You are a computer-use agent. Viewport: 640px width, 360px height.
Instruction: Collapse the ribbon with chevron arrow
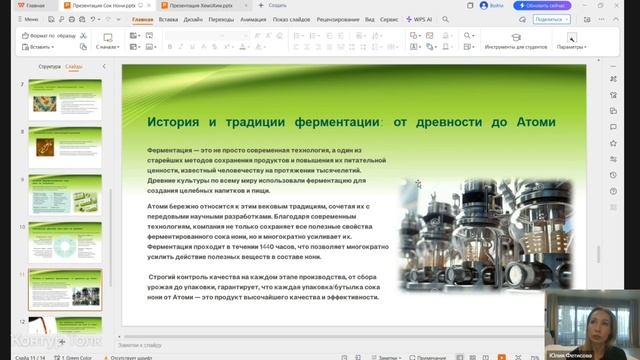click(616, 19)
